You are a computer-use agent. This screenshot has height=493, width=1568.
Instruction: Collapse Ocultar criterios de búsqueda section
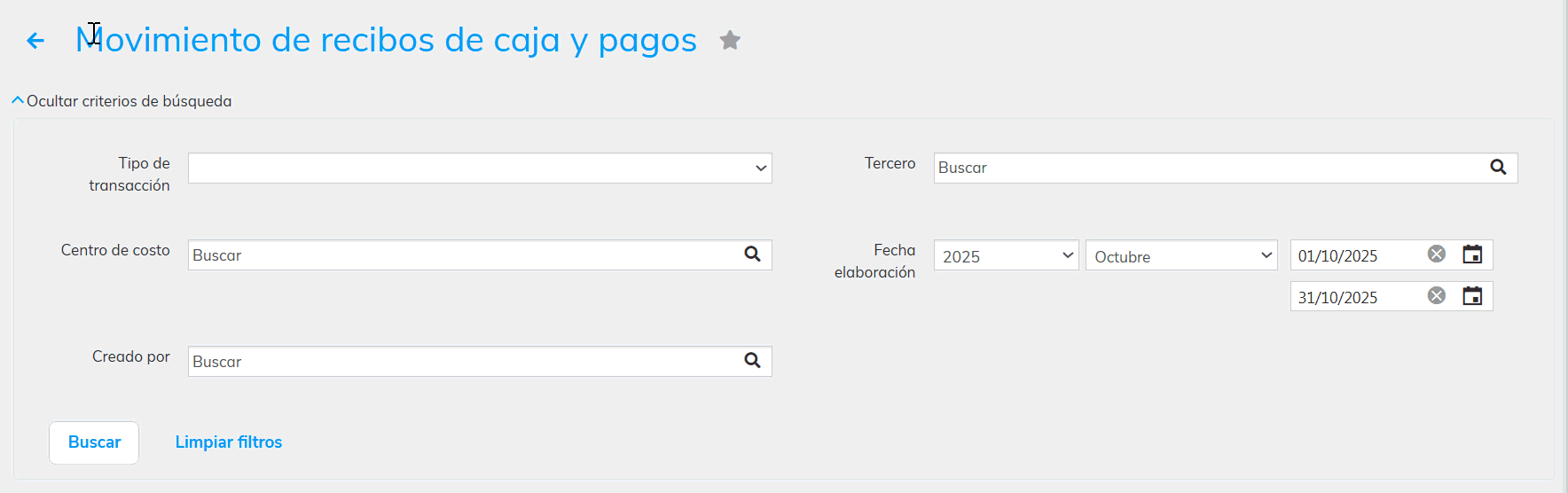[122, 101]
